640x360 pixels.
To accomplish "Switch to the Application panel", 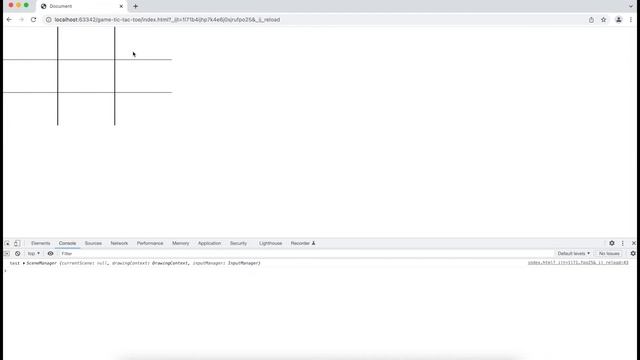I will coord(209,243).
